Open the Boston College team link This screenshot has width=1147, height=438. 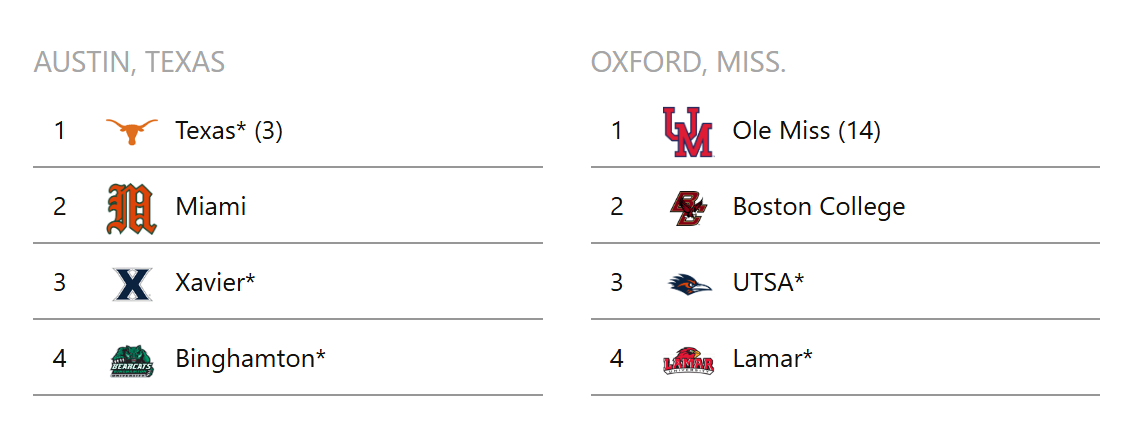pos(819,208)
